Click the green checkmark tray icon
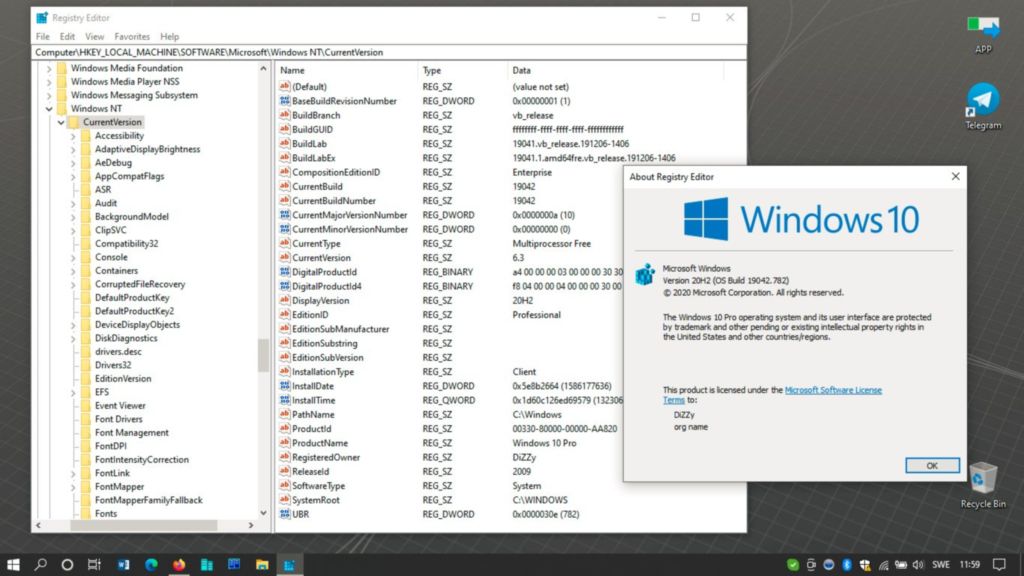The image size is (1024, 576). tap(793, 564)
